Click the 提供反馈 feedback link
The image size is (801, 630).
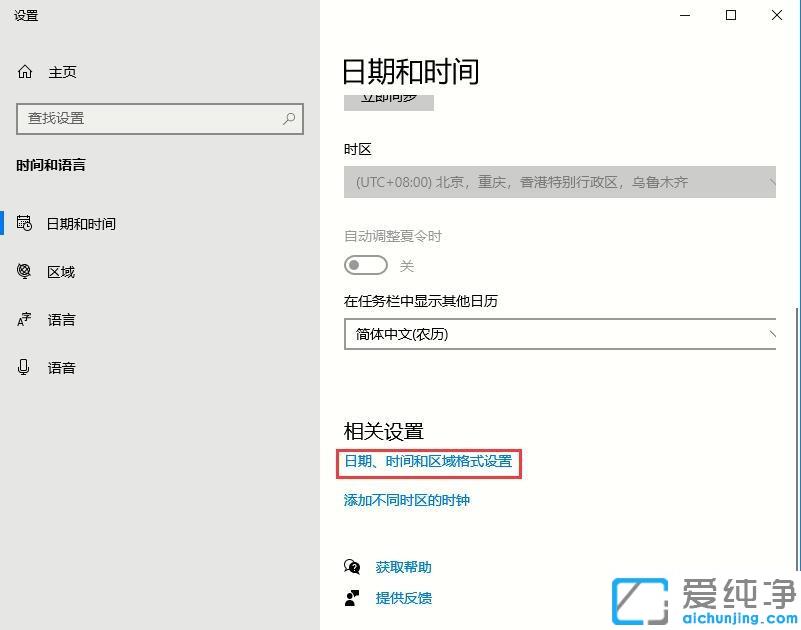pos(404,598)
